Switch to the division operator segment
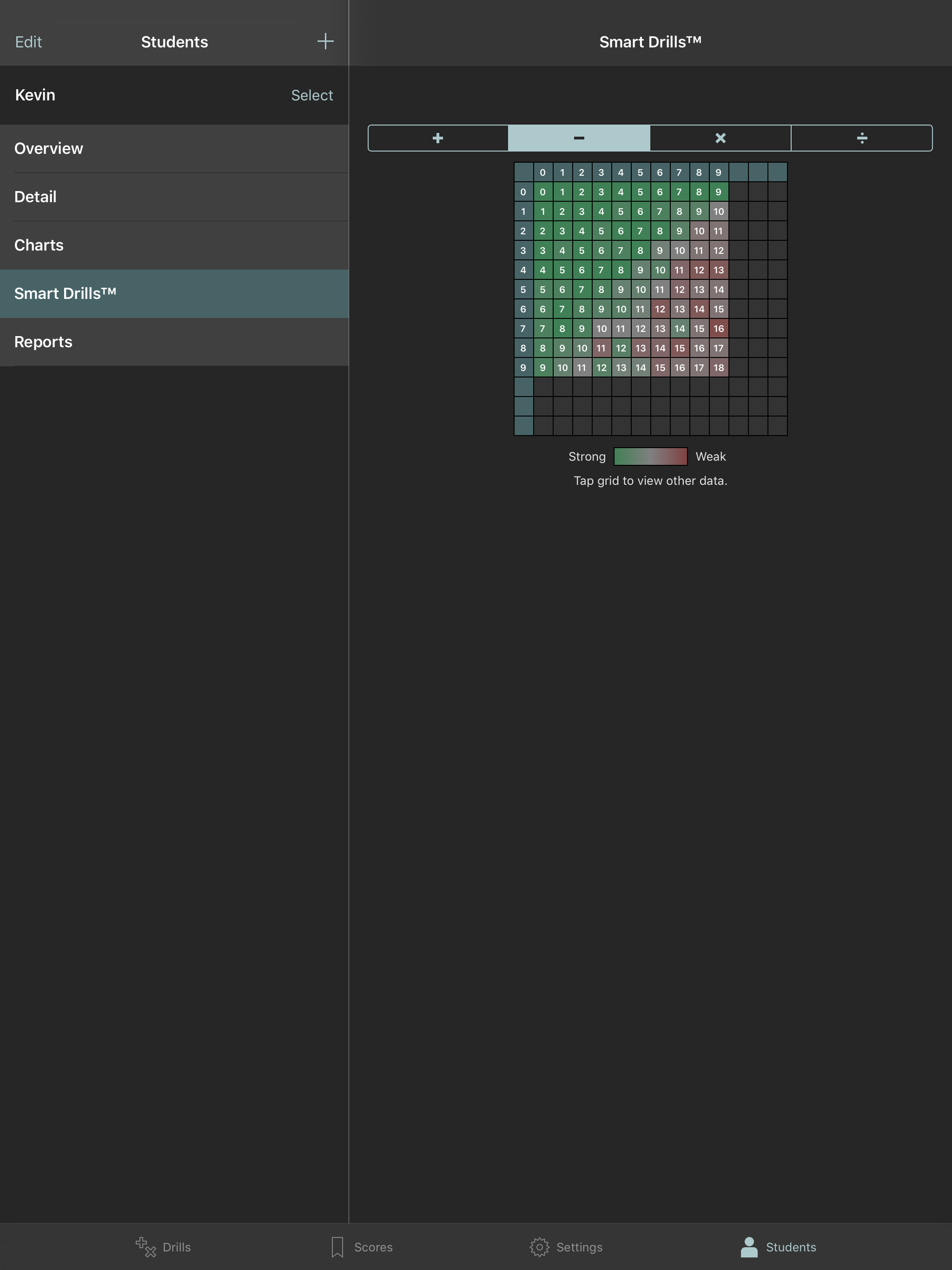The height and width of the screenshot is (1270, 952). pyautogui.click(x=861, y=138)
